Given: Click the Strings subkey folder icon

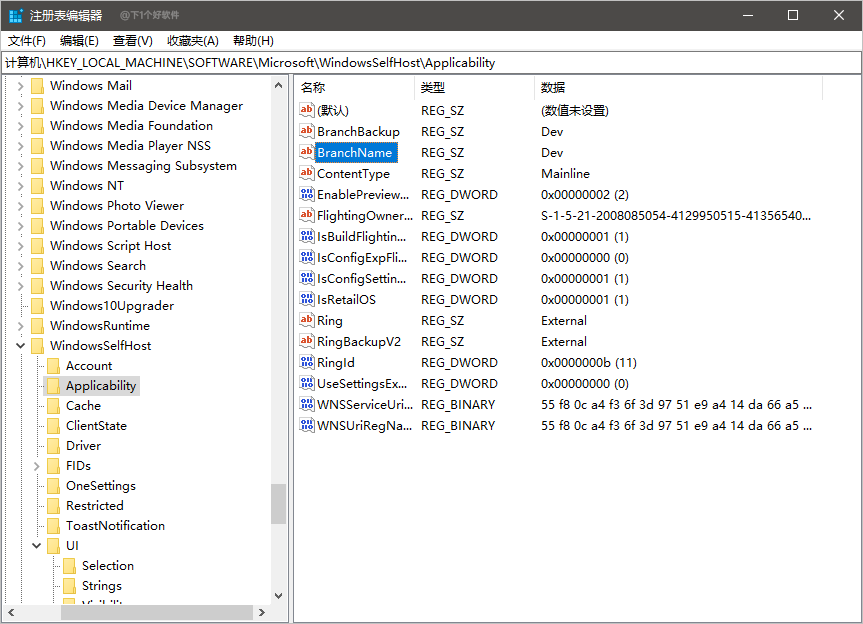Looking at the screenshot, I should (69, 585).
